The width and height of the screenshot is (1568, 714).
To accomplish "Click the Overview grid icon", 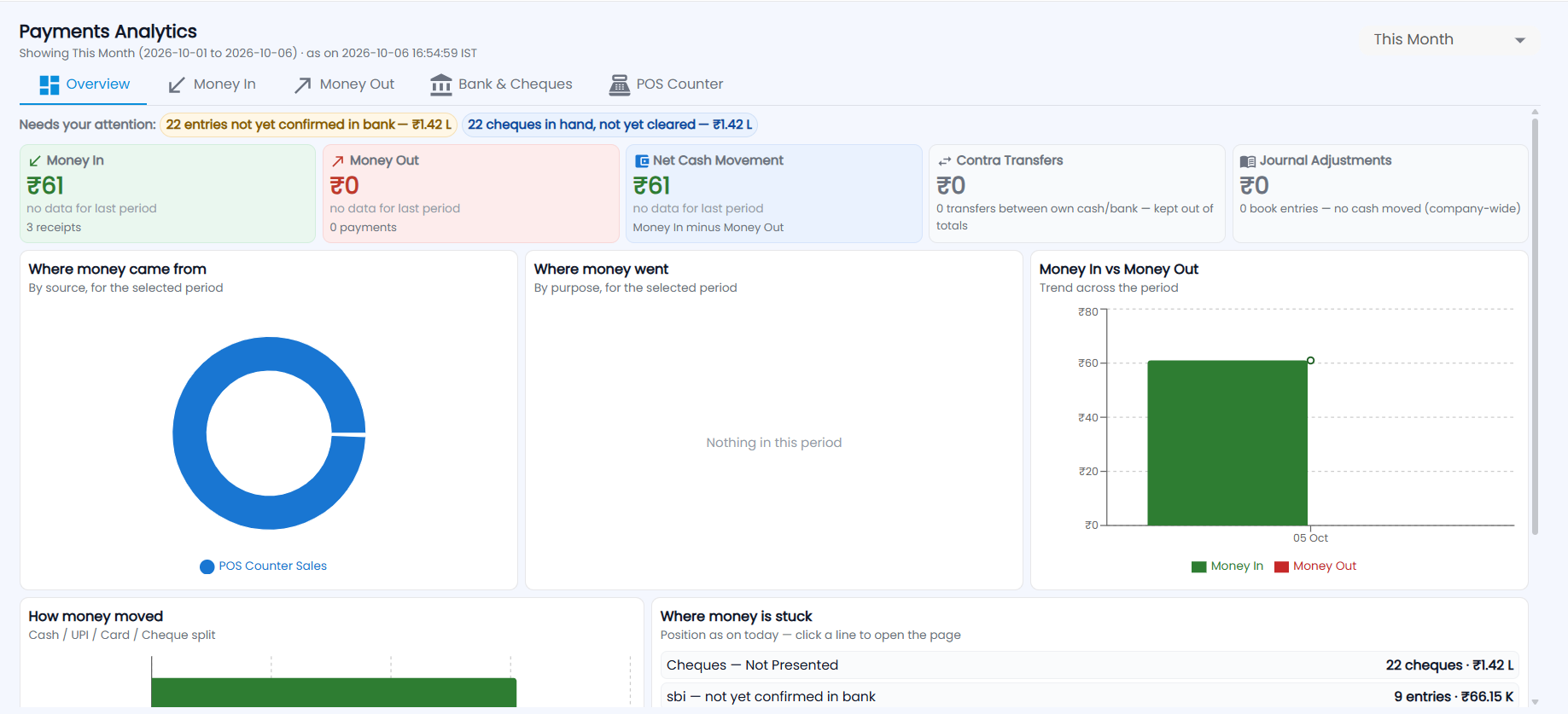I will pyautogui.click(x=50, y=84).
